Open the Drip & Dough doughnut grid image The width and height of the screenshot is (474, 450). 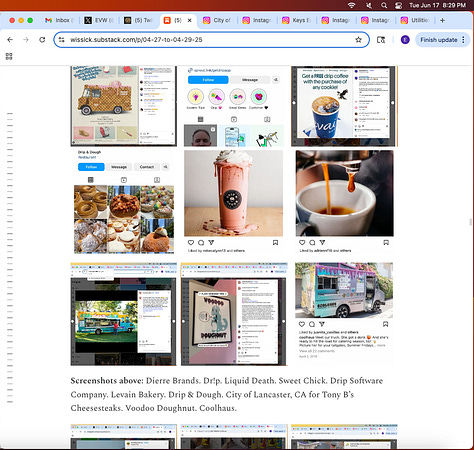(124, 219)
